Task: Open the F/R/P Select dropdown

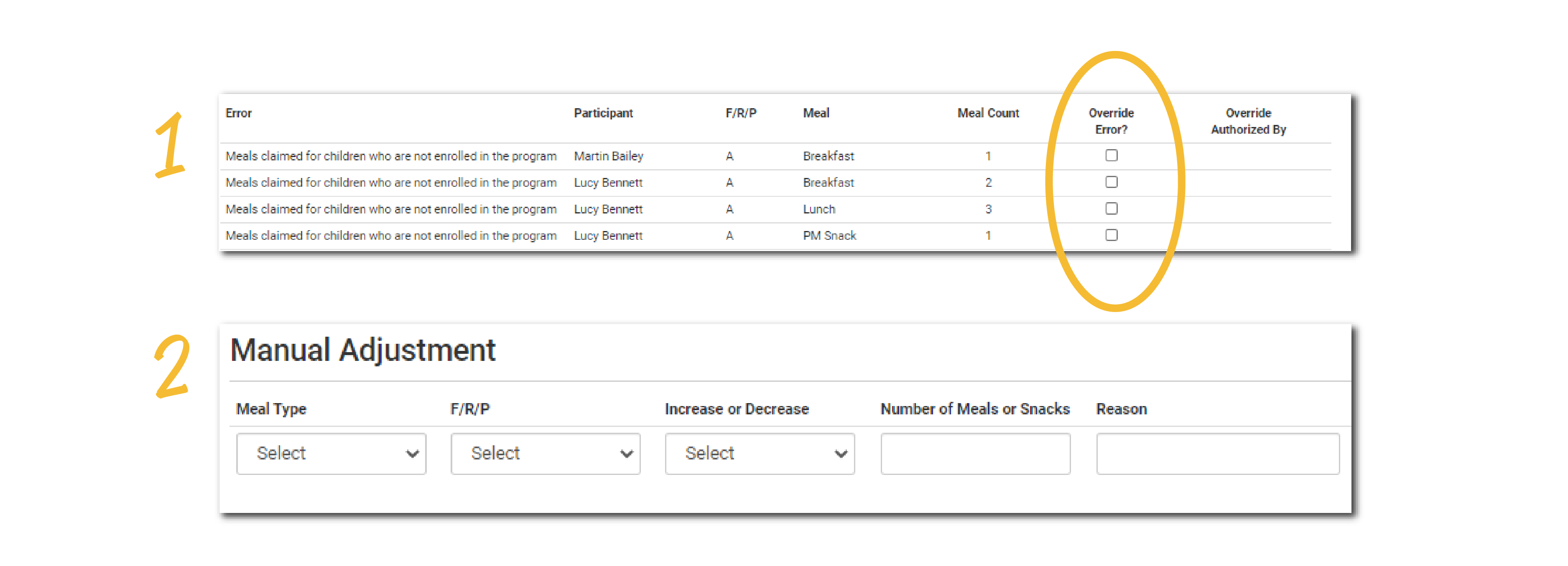Action: click(x=545, y=453)
